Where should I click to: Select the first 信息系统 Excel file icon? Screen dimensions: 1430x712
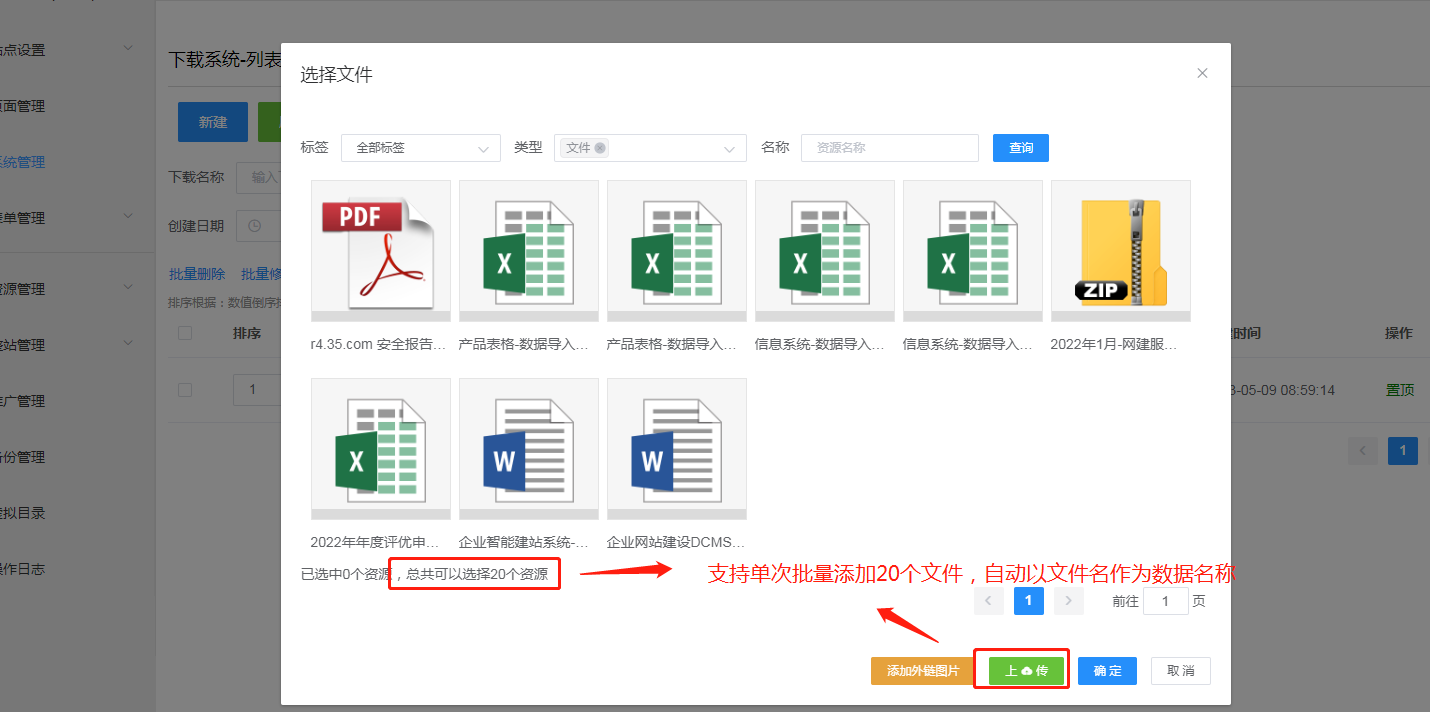tap(824, 250)
